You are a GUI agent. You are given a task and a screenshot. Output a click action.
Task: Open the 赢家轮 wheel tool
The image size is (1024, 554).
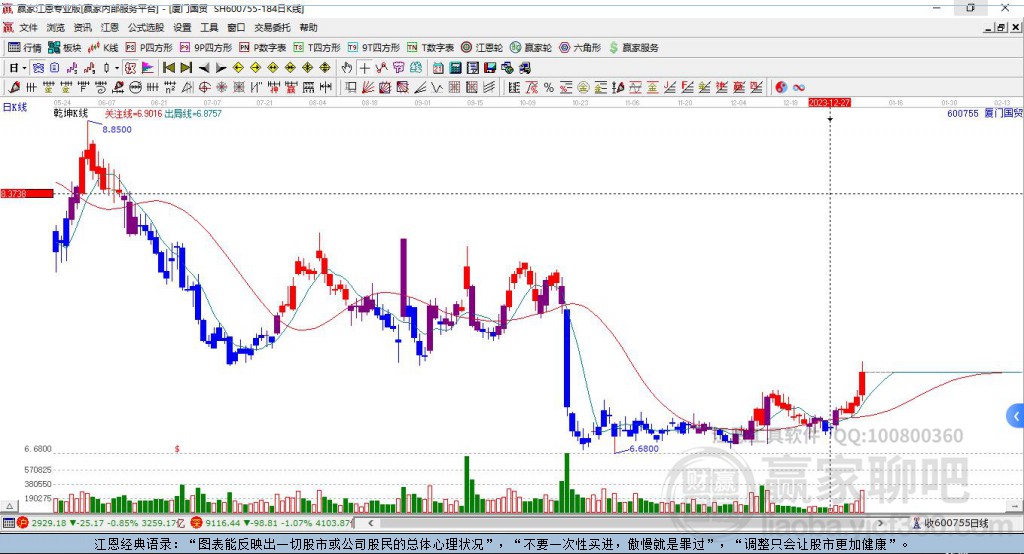(x=531, y=48)
